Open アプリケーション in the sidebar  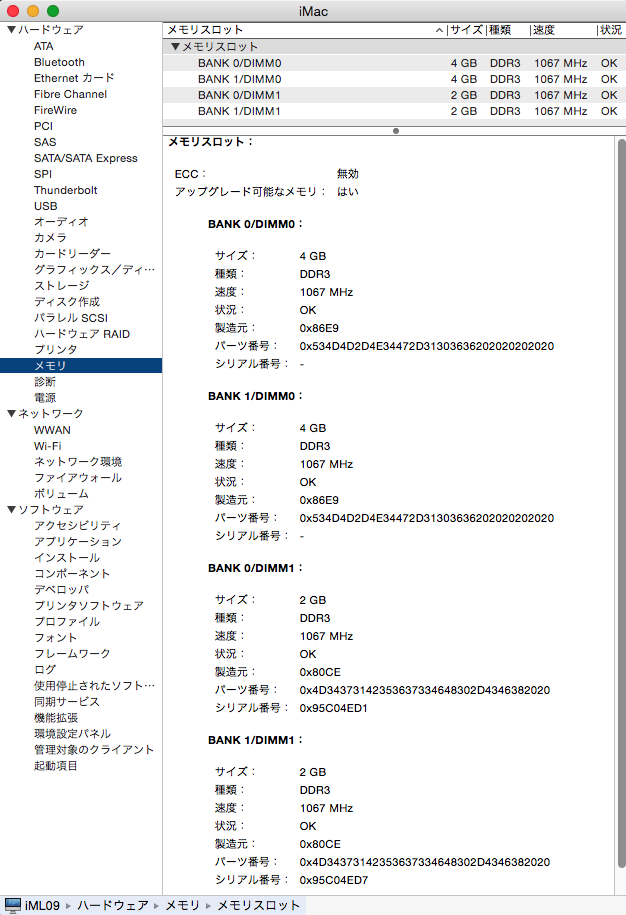pyautogui.click(x=78, y=542)
